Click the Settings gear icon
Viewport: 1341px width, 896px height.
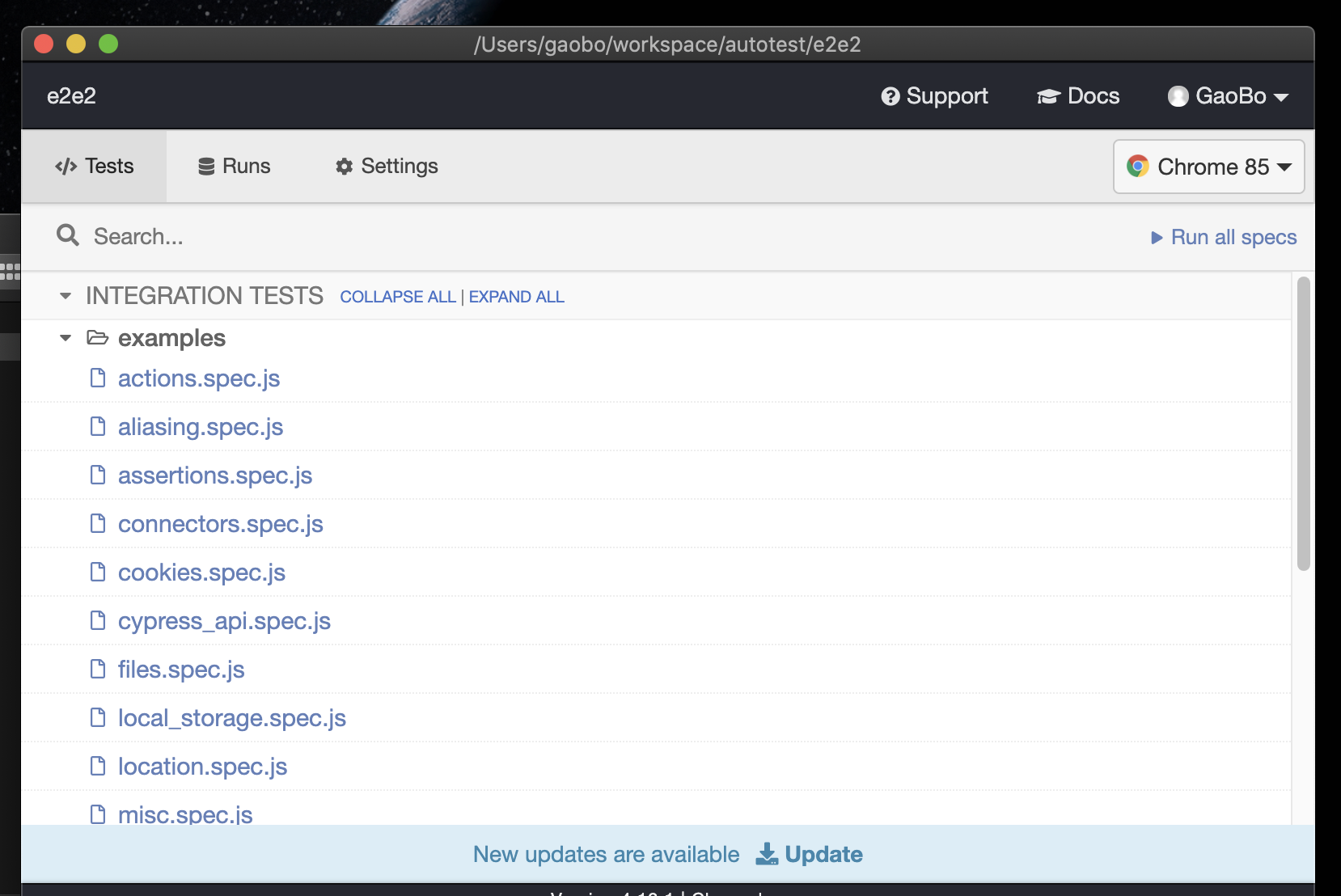click(345, 167)
